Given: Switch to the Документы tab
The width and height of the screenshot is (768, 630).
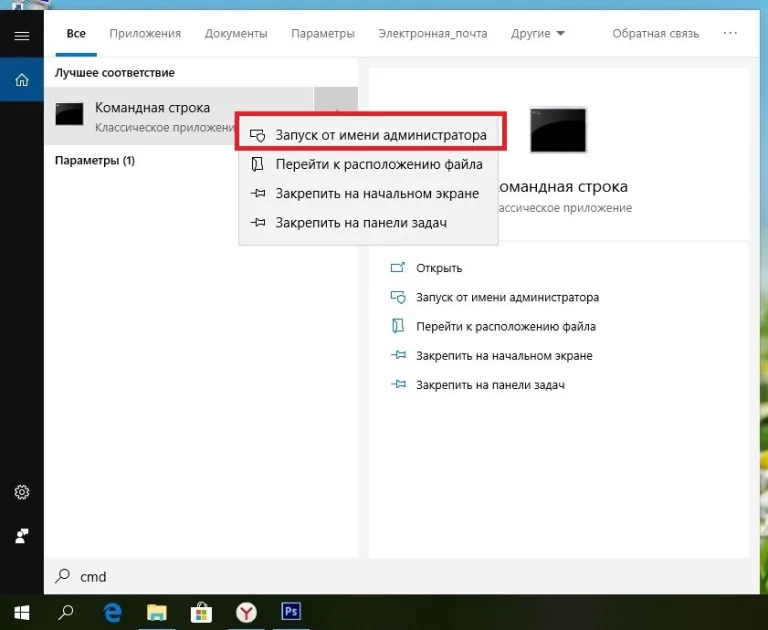Looking at the screenshot, I should pyautogui.click(x=236, y=33).
